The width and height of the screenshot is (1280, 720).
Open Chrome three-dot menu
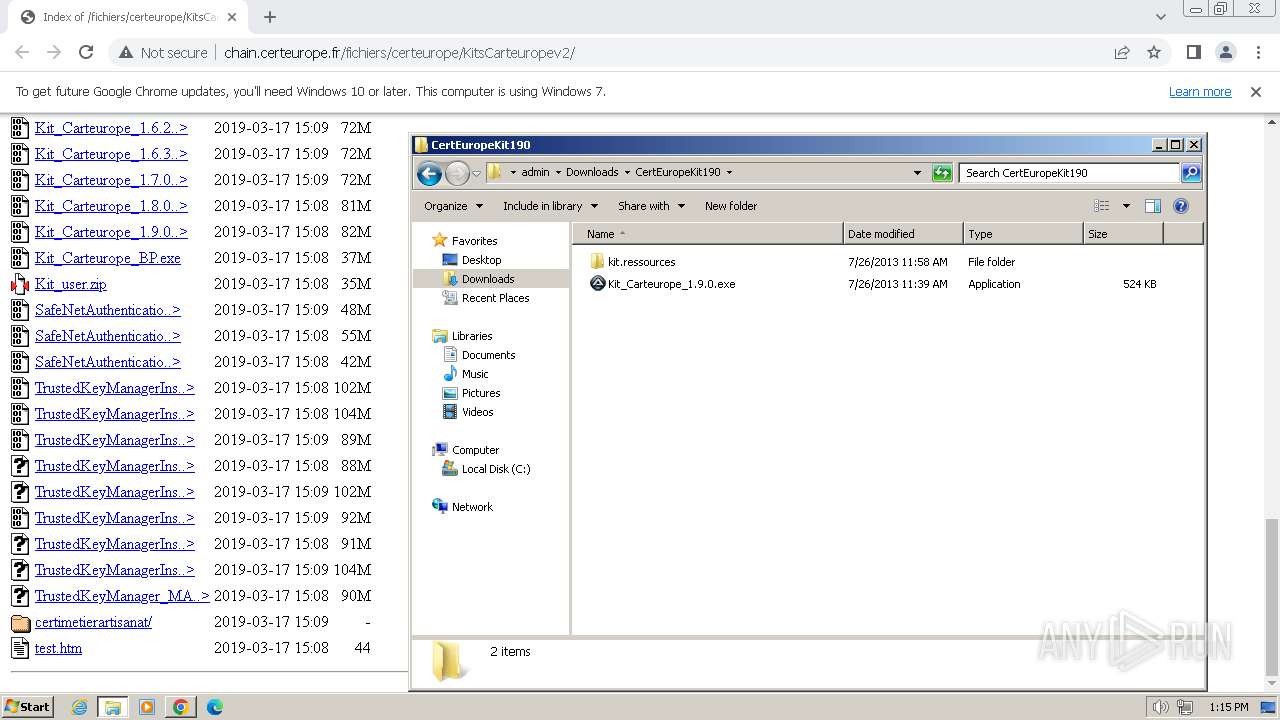[x=1258, y=52]
